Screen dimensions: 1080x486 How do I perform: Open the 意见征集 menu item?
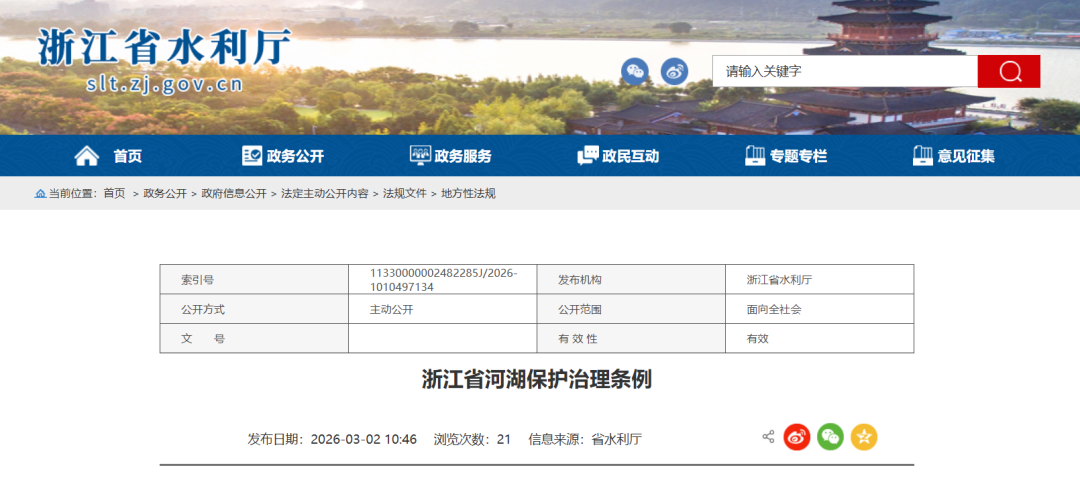[x=966, y=156]
